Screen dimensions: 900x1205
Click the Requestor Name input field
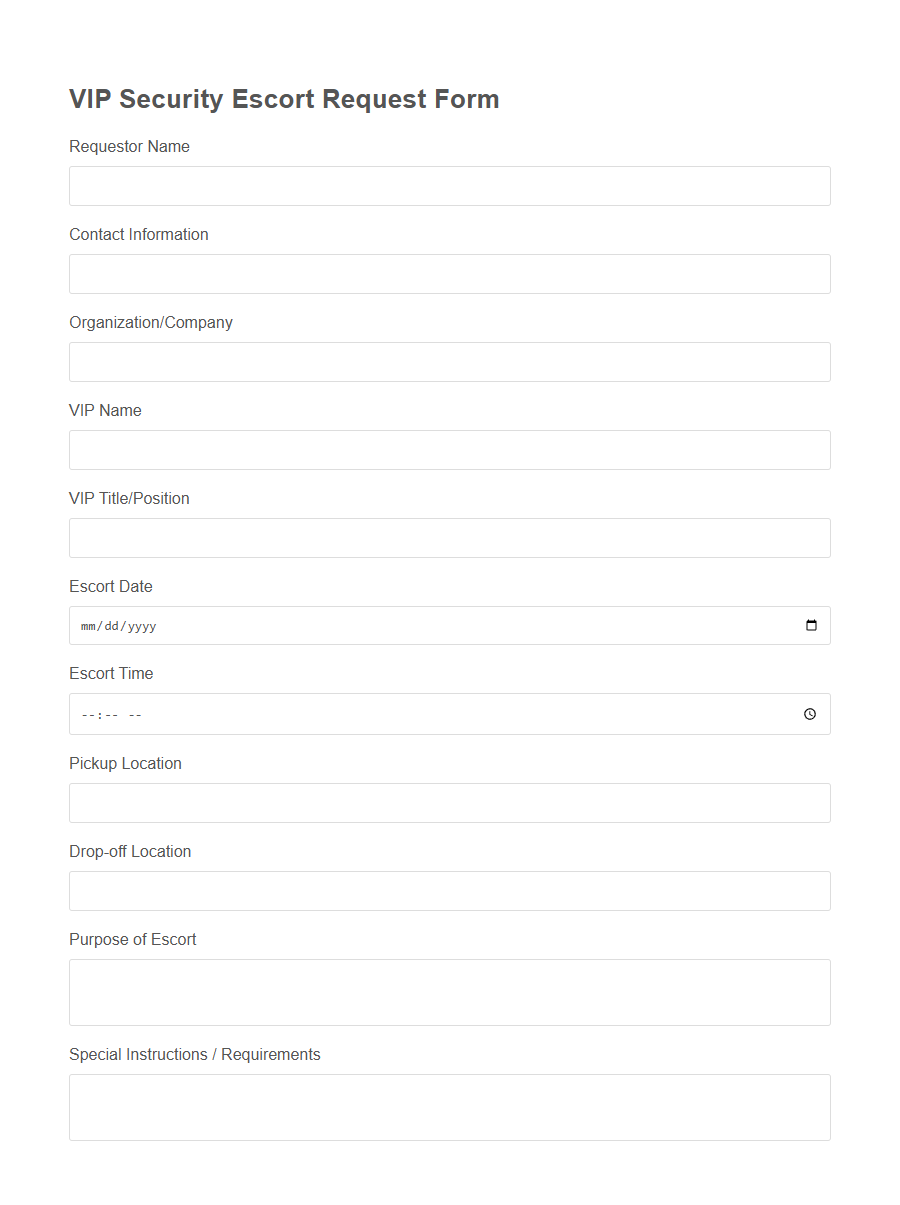[x=448, y=186]
